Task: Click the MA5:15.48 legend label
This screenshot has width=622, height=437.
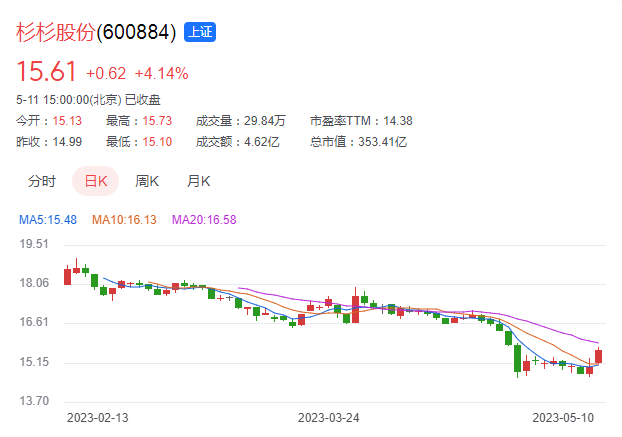Action: (x=48, y=220)
